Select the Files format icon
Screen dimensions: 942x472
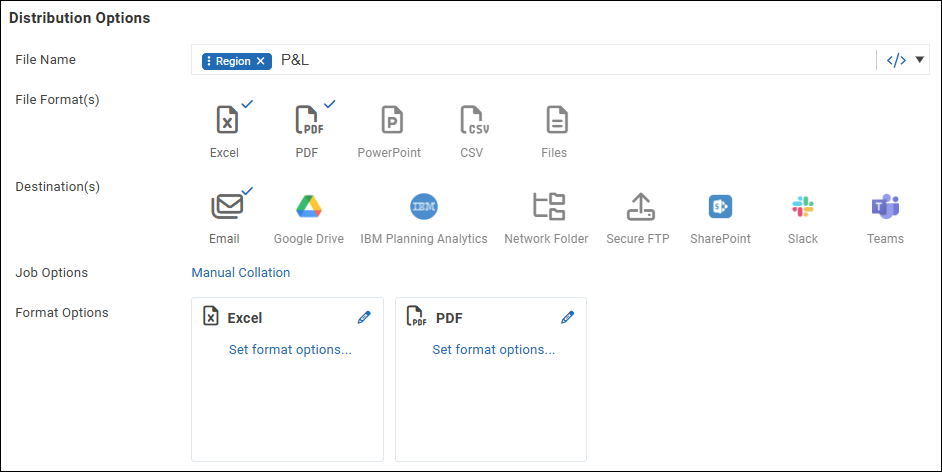tap(555, 121)
